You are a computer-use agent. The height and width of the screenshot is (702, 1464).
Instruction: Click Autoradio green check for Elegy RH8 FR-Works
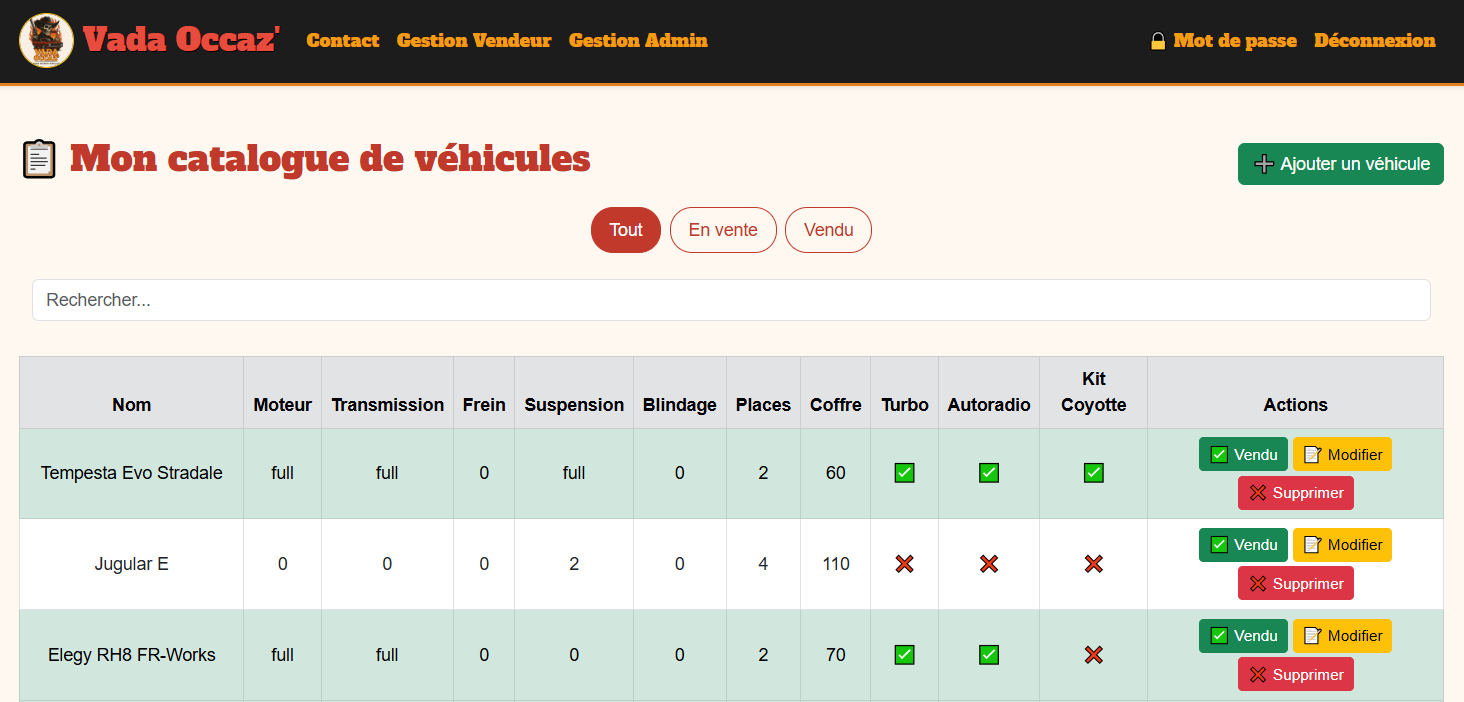[989, 655]
